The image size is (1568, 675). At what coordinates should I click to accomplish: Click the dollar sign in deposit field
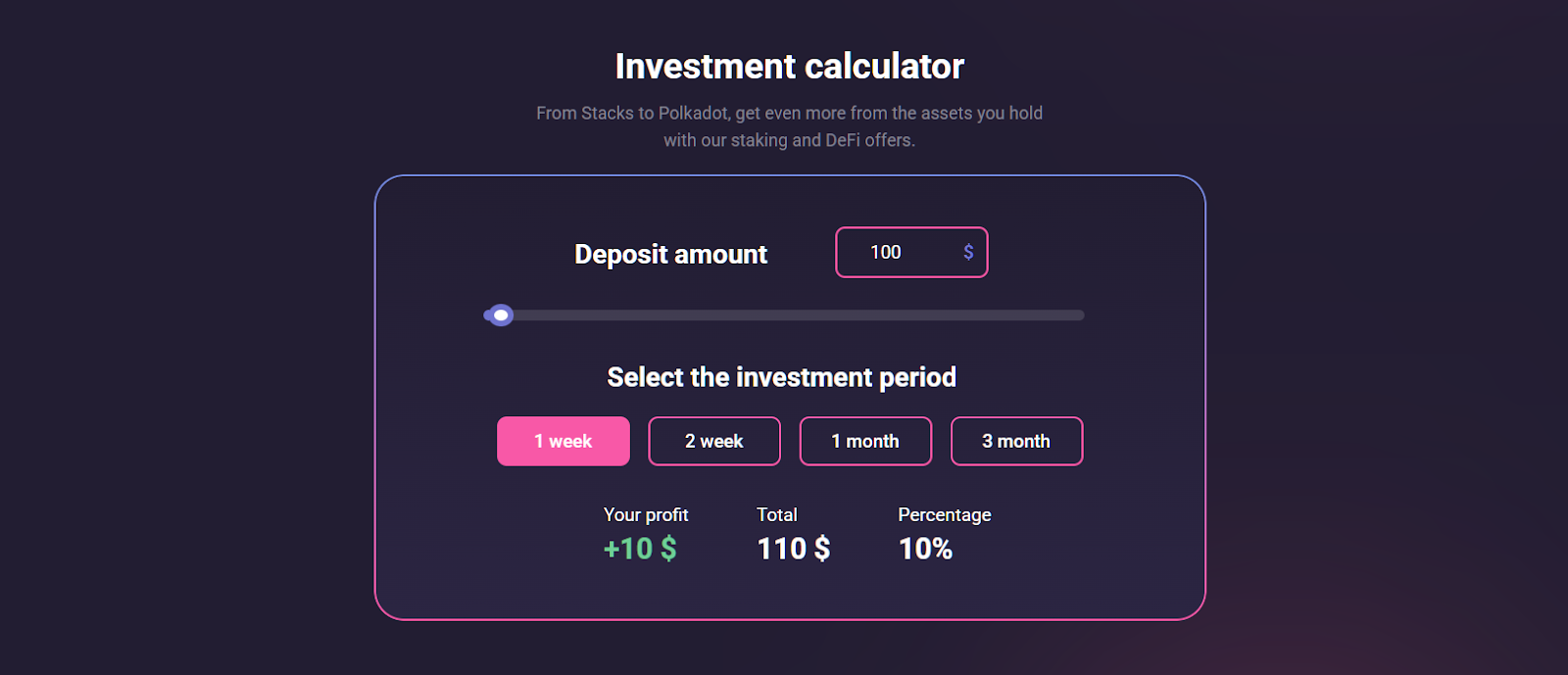coord(968,253)
